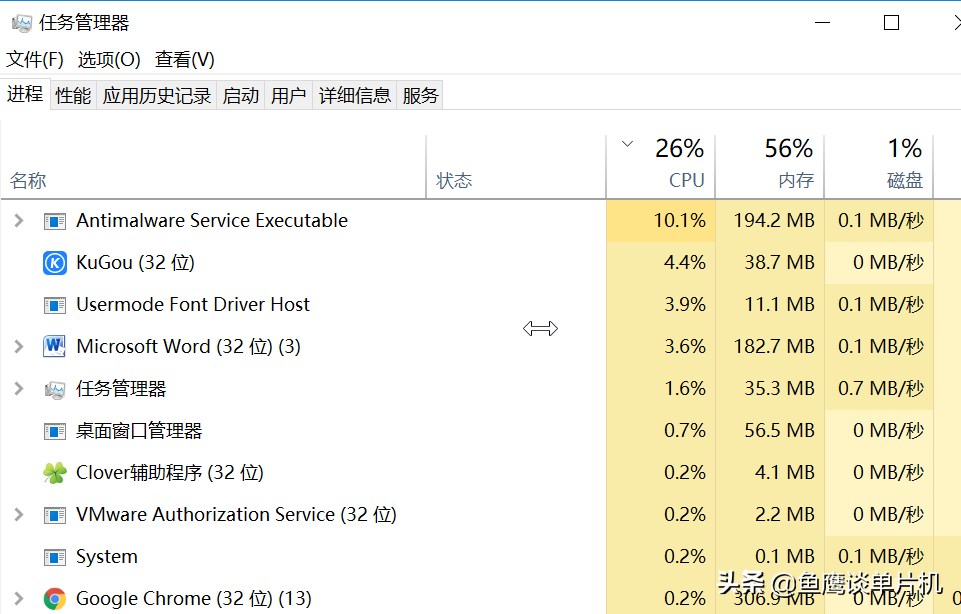Image resolution: width=961 pixels, height=614 pixels.
Task: Select the Clover辅助程序 (32 位) name
Action: pos(170,473)
